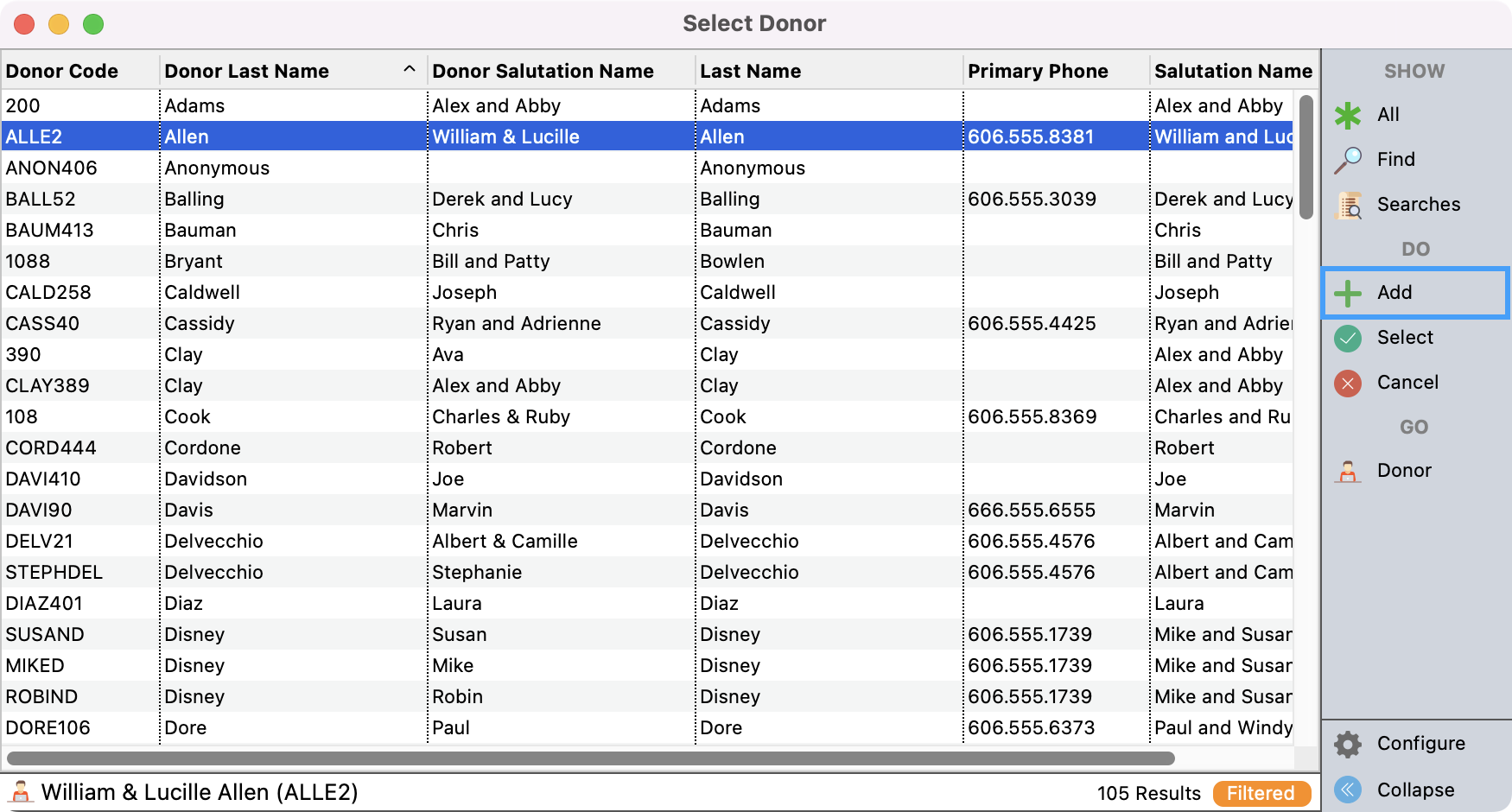Select donor row DAVI90 for Marvin Davis
This screenshot has width=1512, height=812.
(x=39, y=510)
